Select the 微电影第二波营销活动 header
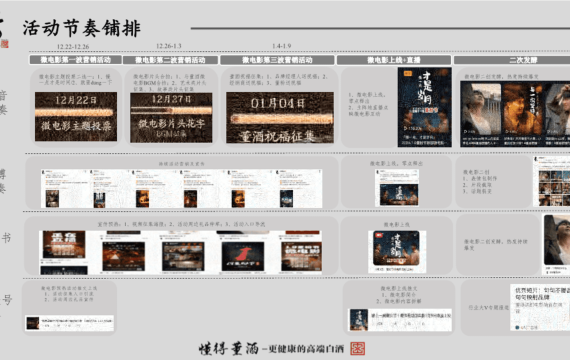Image resolution: width=570 pixels, height=360 pixels. (170, 60)
